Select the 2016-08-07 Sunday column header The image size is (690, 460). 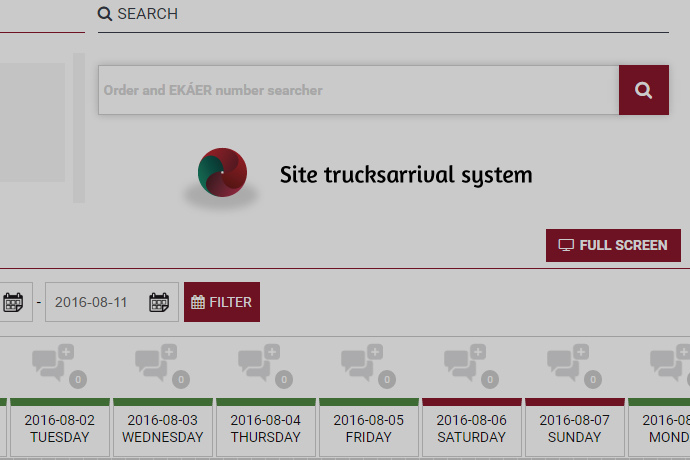click(x=574, y=429)
